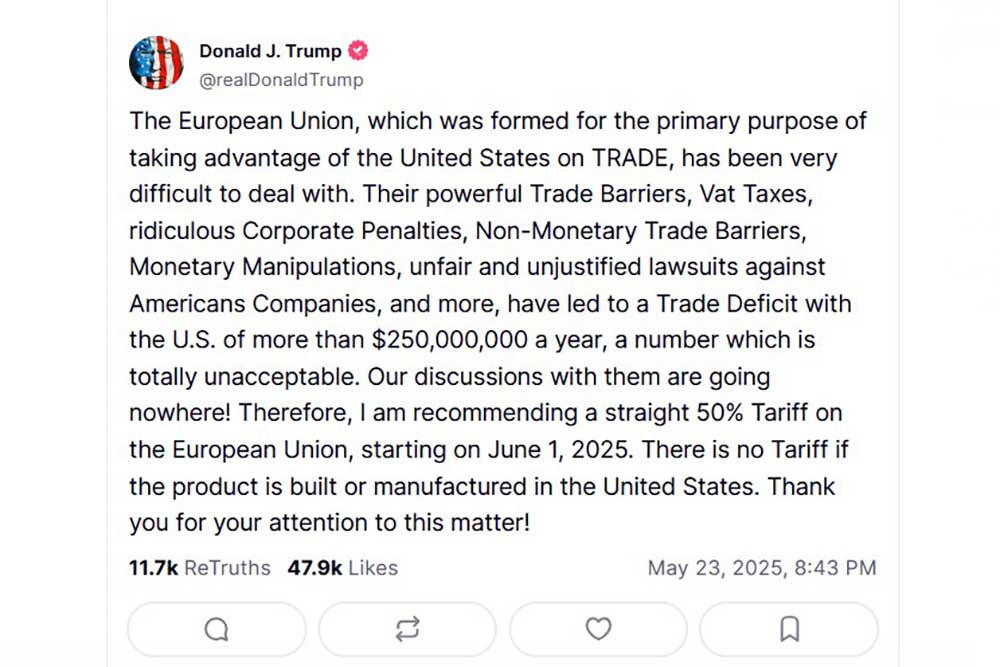Click the word TRADE in the post
This screenshot has height=667, width=1000.
(629, 158)
